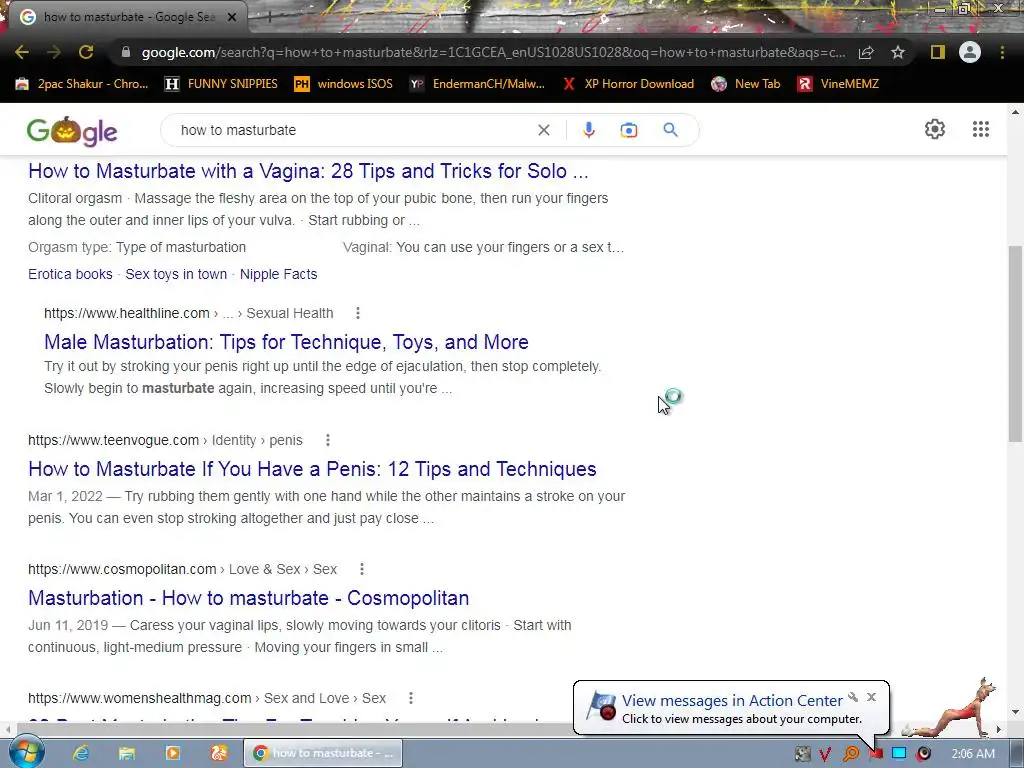Open the VineMEMZ bookmark
Screen dimensions: 1024x768
(839, 84)
